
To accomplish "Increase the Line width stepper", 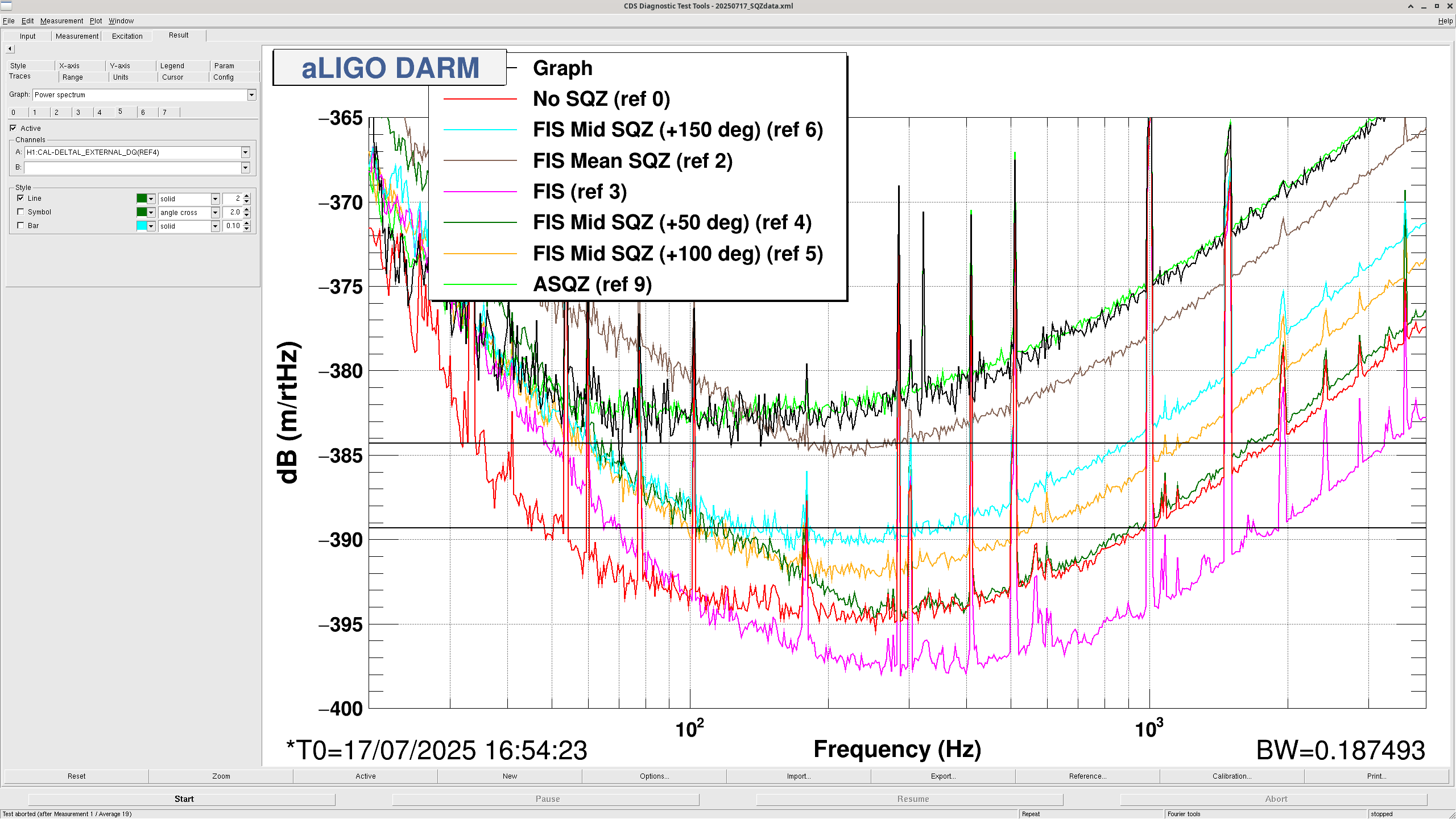I will pos(247,196).
